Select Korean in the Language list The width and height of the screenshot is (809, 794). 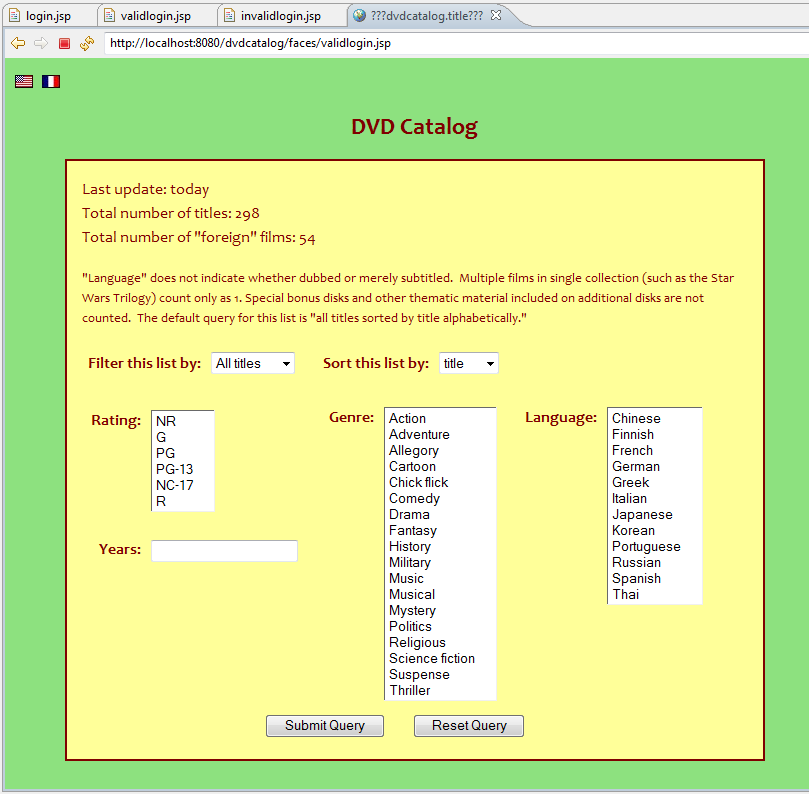(x=655, y=530)
